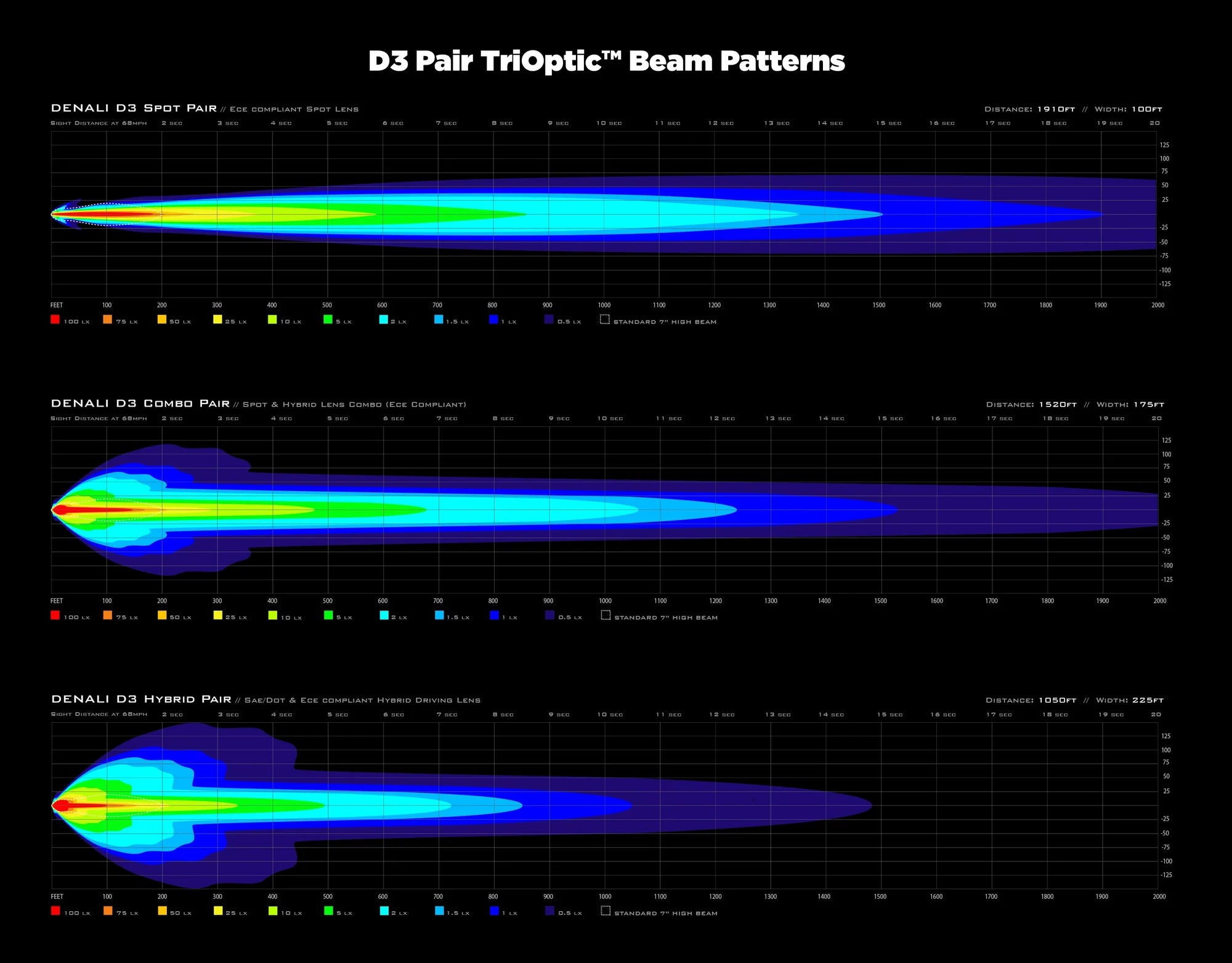Select the red 100 LX legend swatch
The height and width of the screenshot is (963, 1232).
tap(55, 320)
